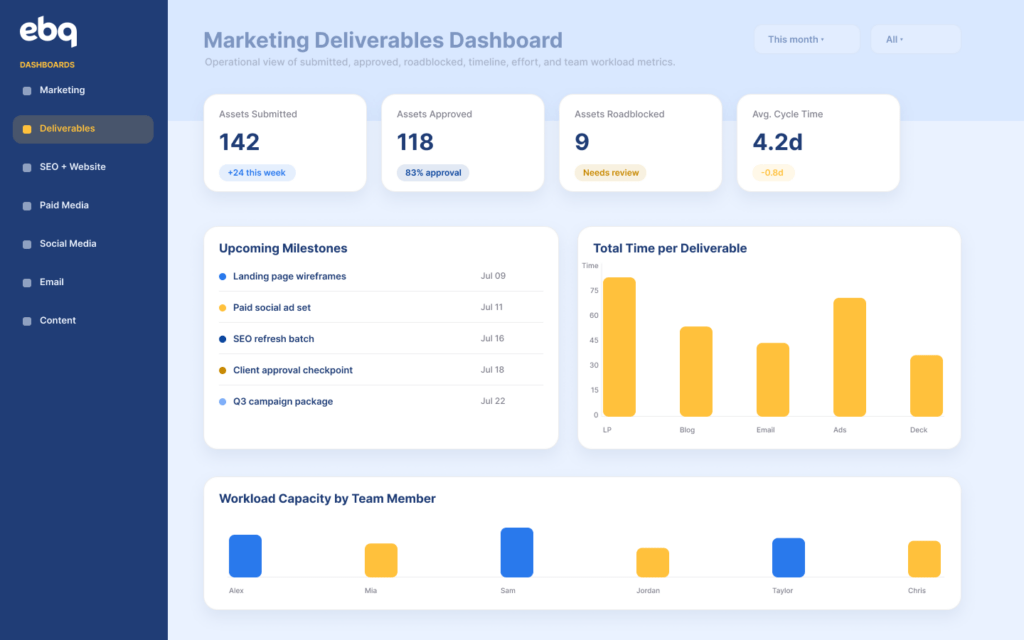Click the Jul 16 milestone date
This screenshot has width=1024, height=640.
tap(492, 338)
